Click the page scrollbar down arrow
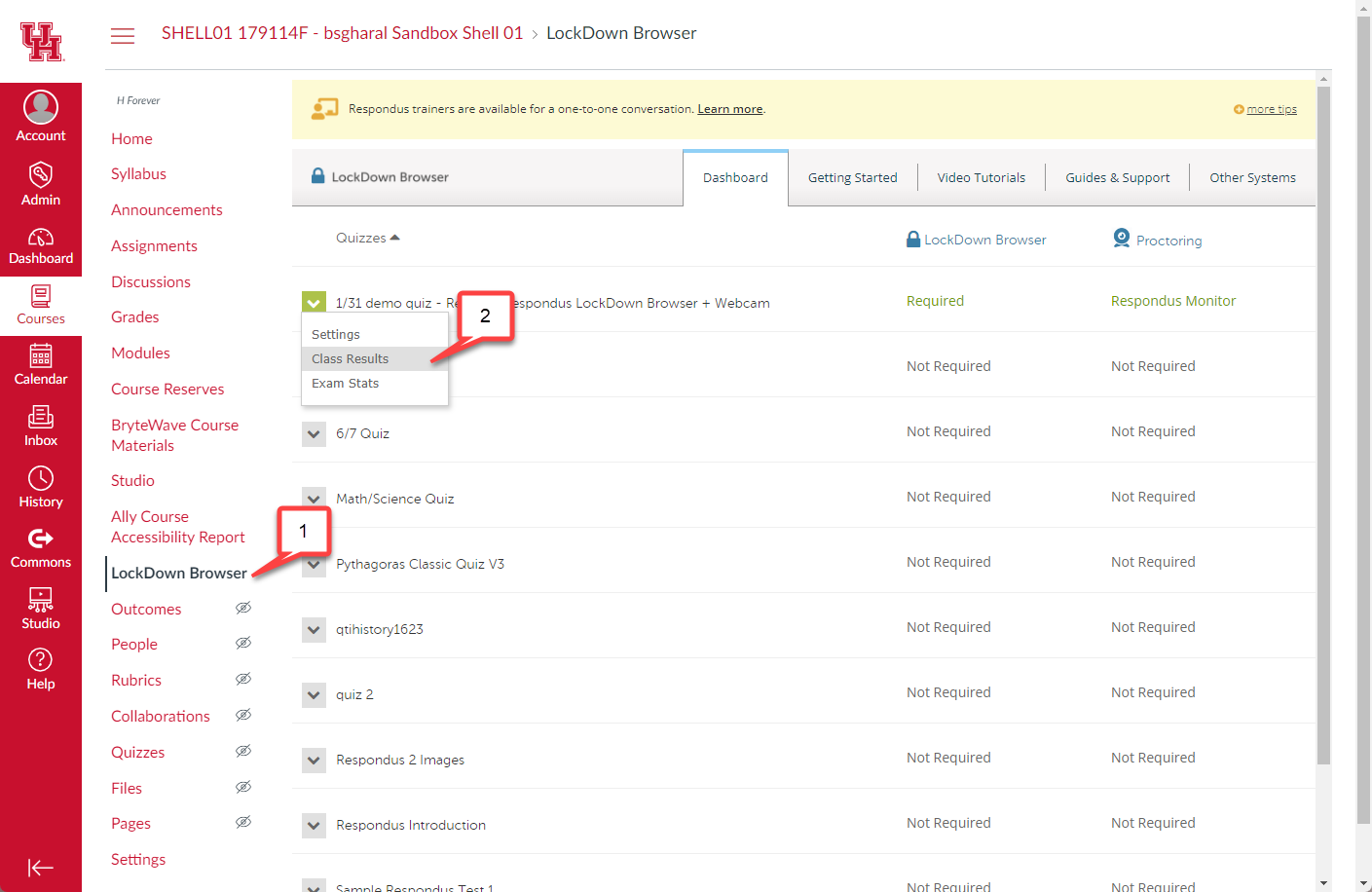1372x892 pixels. tap(1363, 883)
